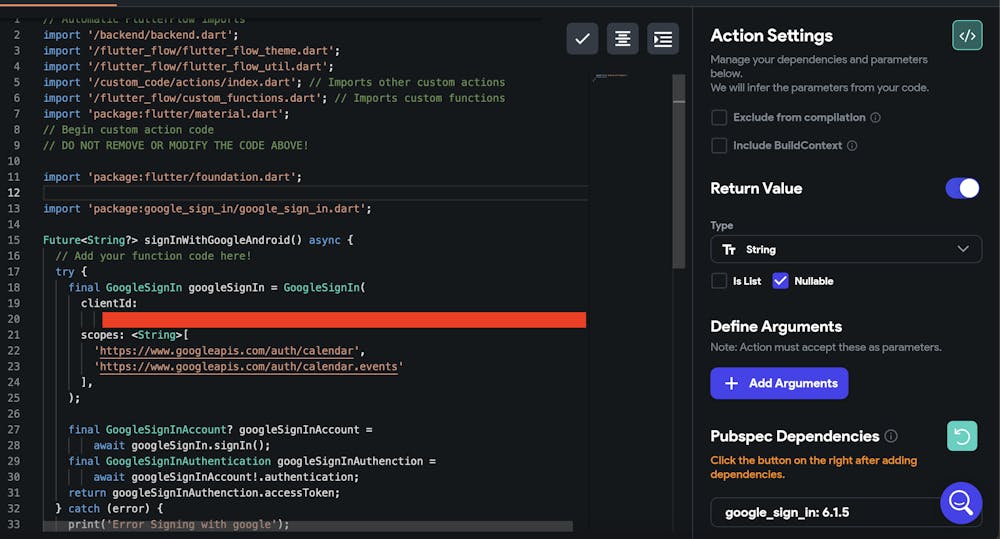Click the indent lines icon in editor toolbar

point(662,39)
